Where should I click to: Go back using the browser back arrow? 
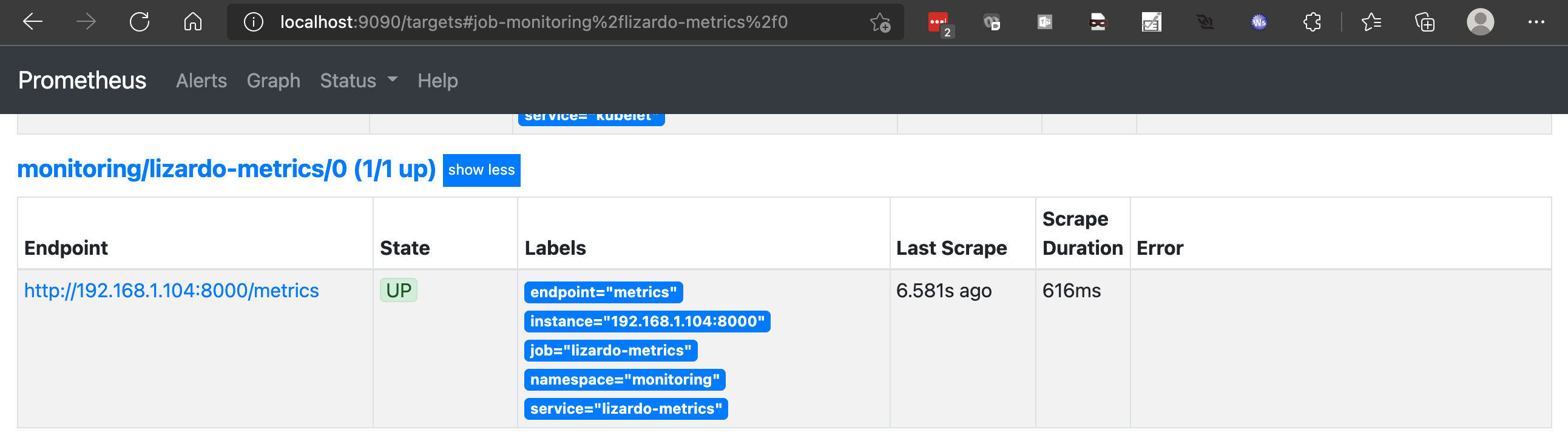coord(32,22)
